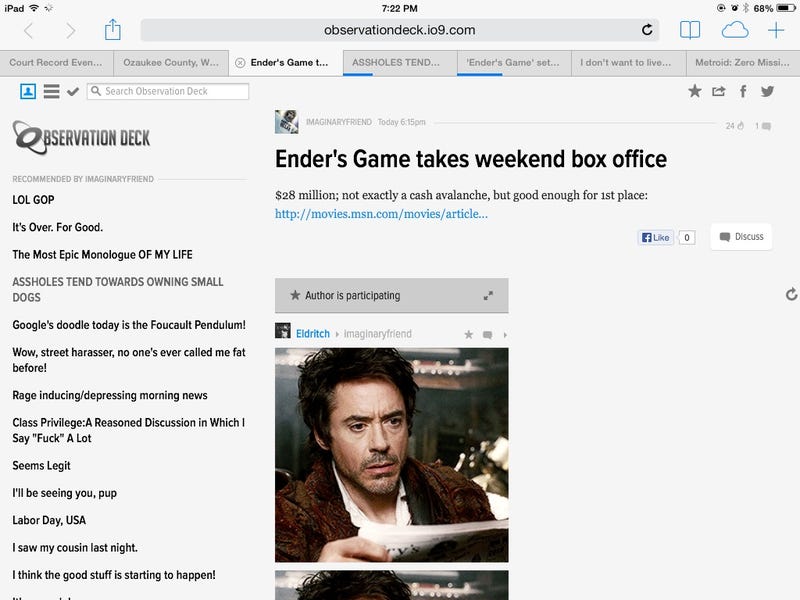The width and height of the screenshot is (800, 600).
Task: Switch to 'Ender's Game' set... tab
Action: click(x=513, y=63)
